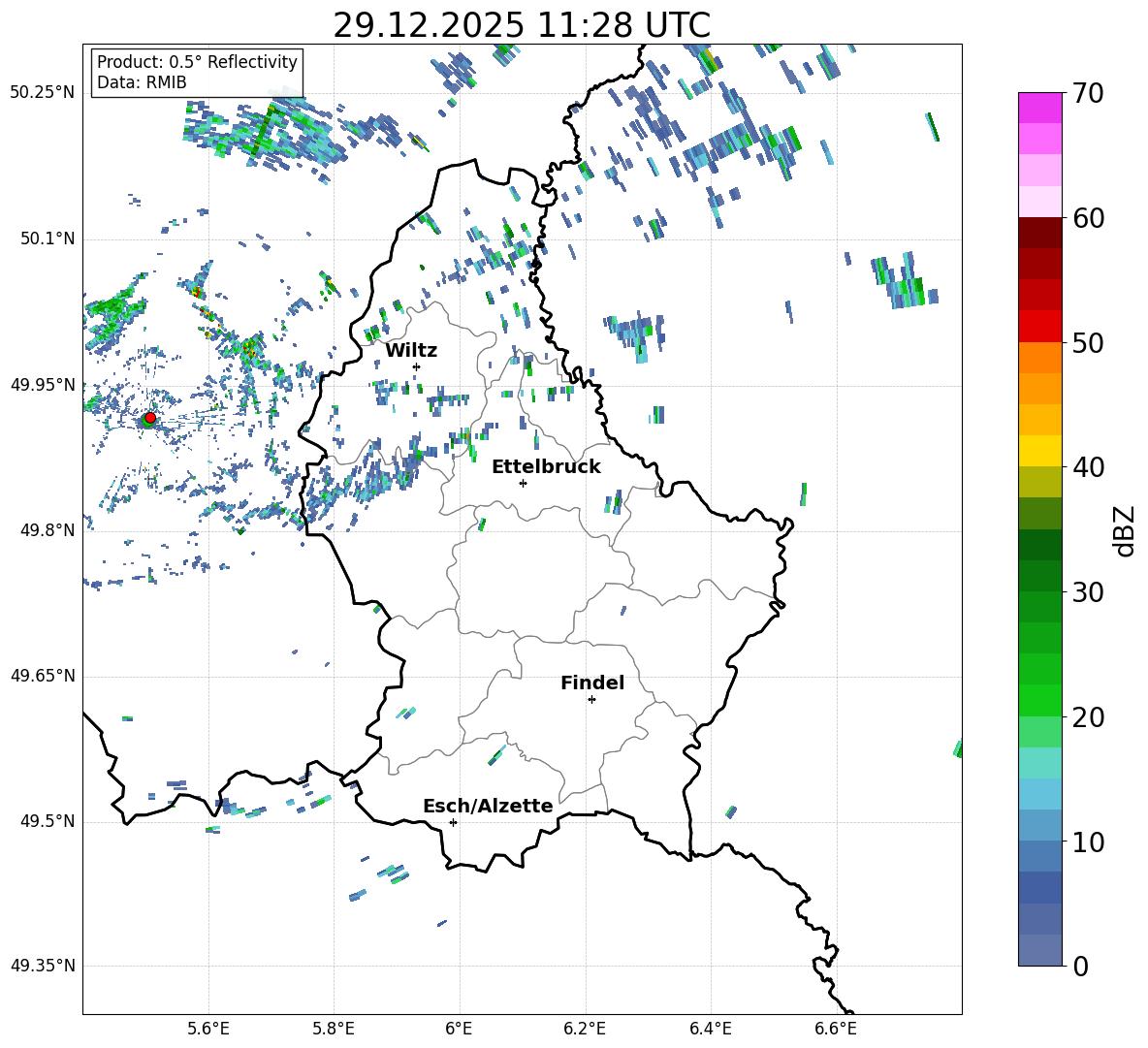1148x1048 pixels.
Task: Click the 5.8°E longitude tick label
Action: coord(334,1030)
